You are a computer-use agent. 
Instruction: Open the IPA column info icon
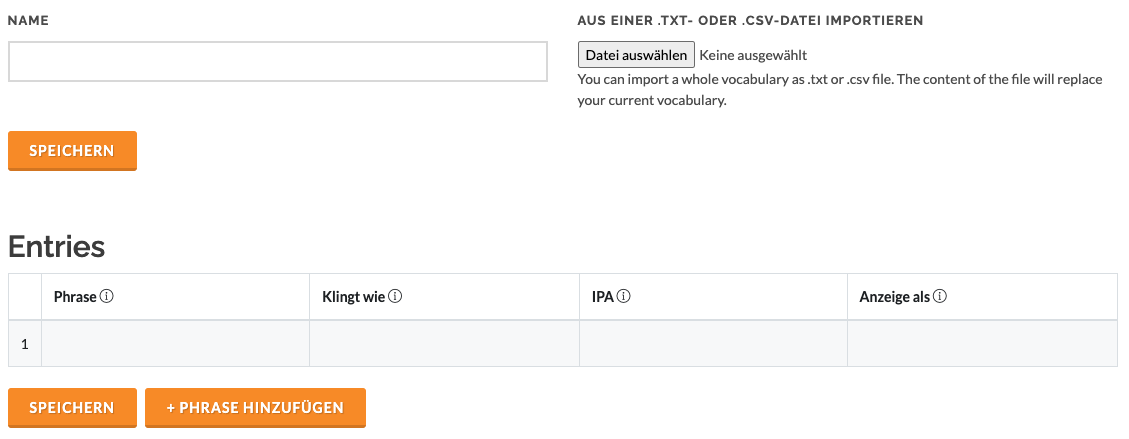[x=624, y=297]
